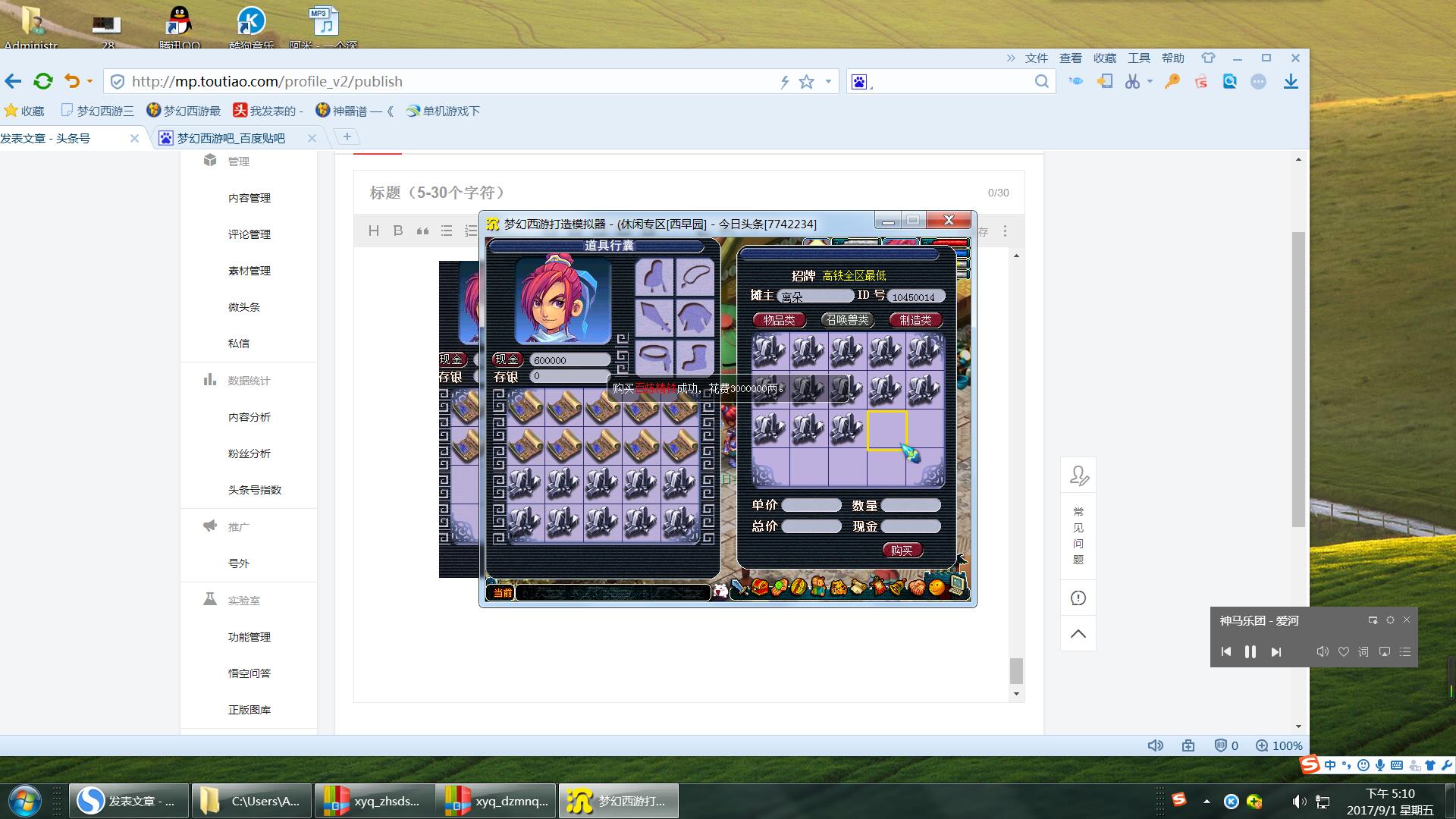Mute volume in the mini music player
The width and height of the screenshot is (1456, 819).
point(1322,651)
